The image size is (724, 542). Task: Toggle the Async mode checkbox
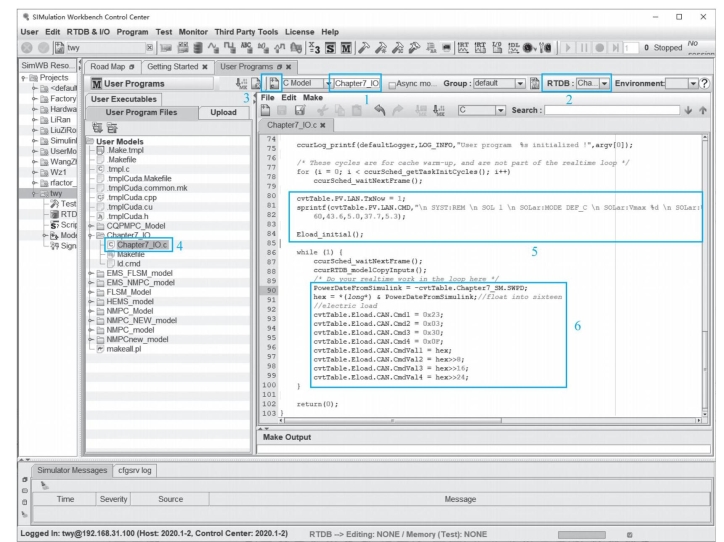(x=392, y=84)
